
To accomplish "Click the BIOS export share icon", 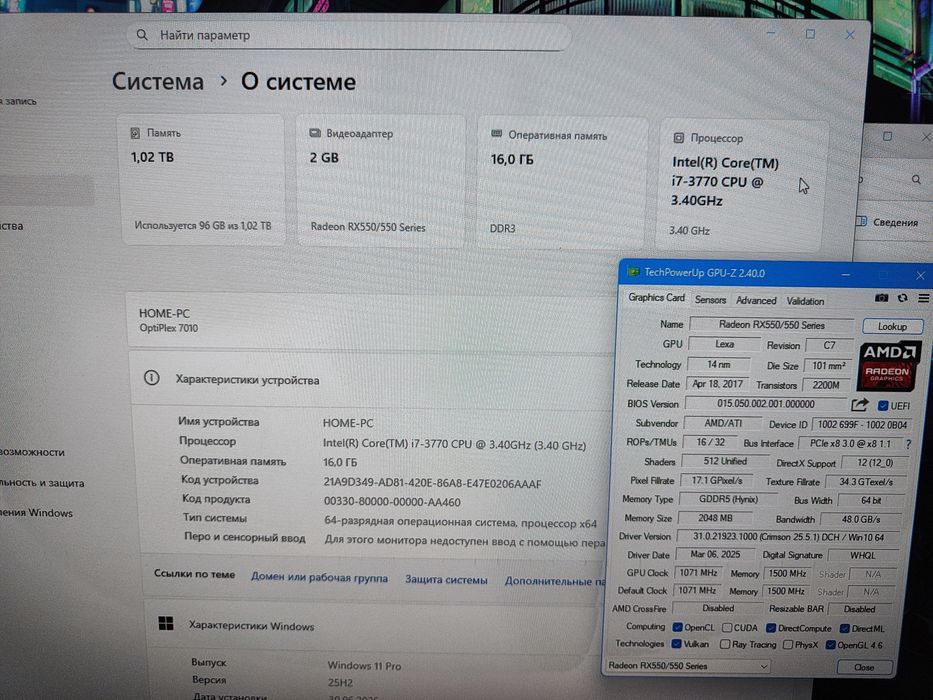I will click(860, 405).
